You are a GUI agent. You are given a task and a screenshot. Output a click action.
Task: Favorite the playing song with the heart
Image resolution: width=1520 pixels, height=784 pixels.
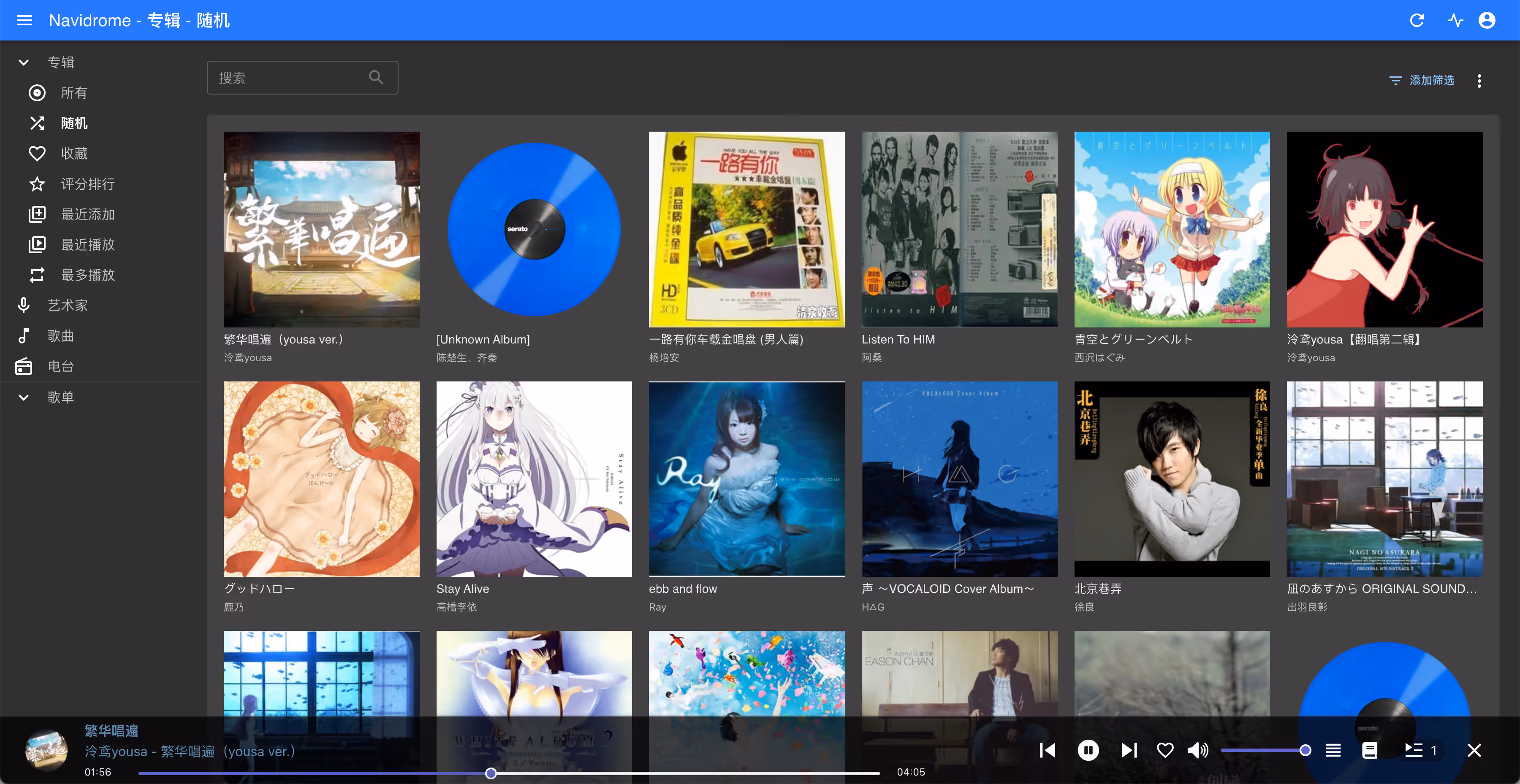pyautogui.click(x=1165, y=750)
